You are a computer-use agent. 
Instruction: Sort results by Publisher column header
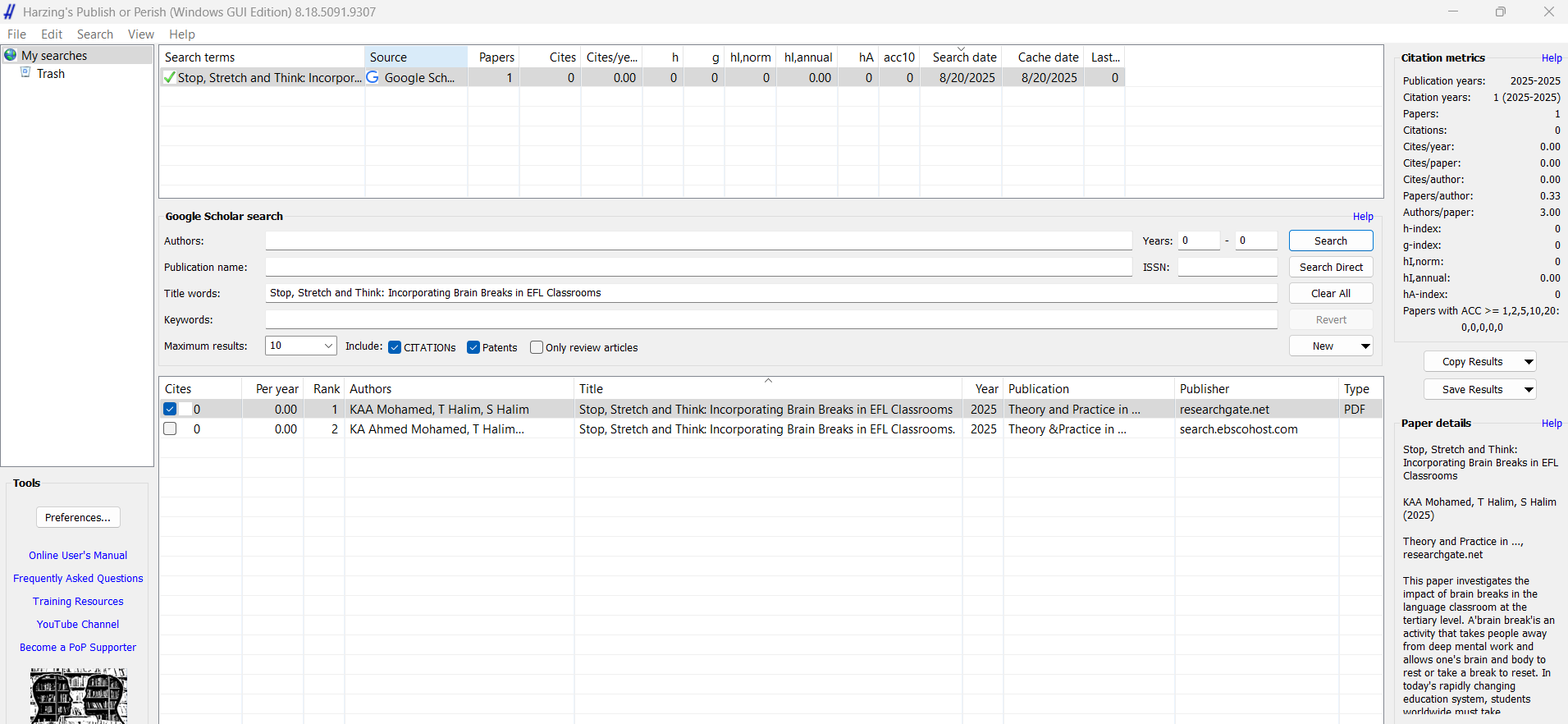coord(1256,388)
